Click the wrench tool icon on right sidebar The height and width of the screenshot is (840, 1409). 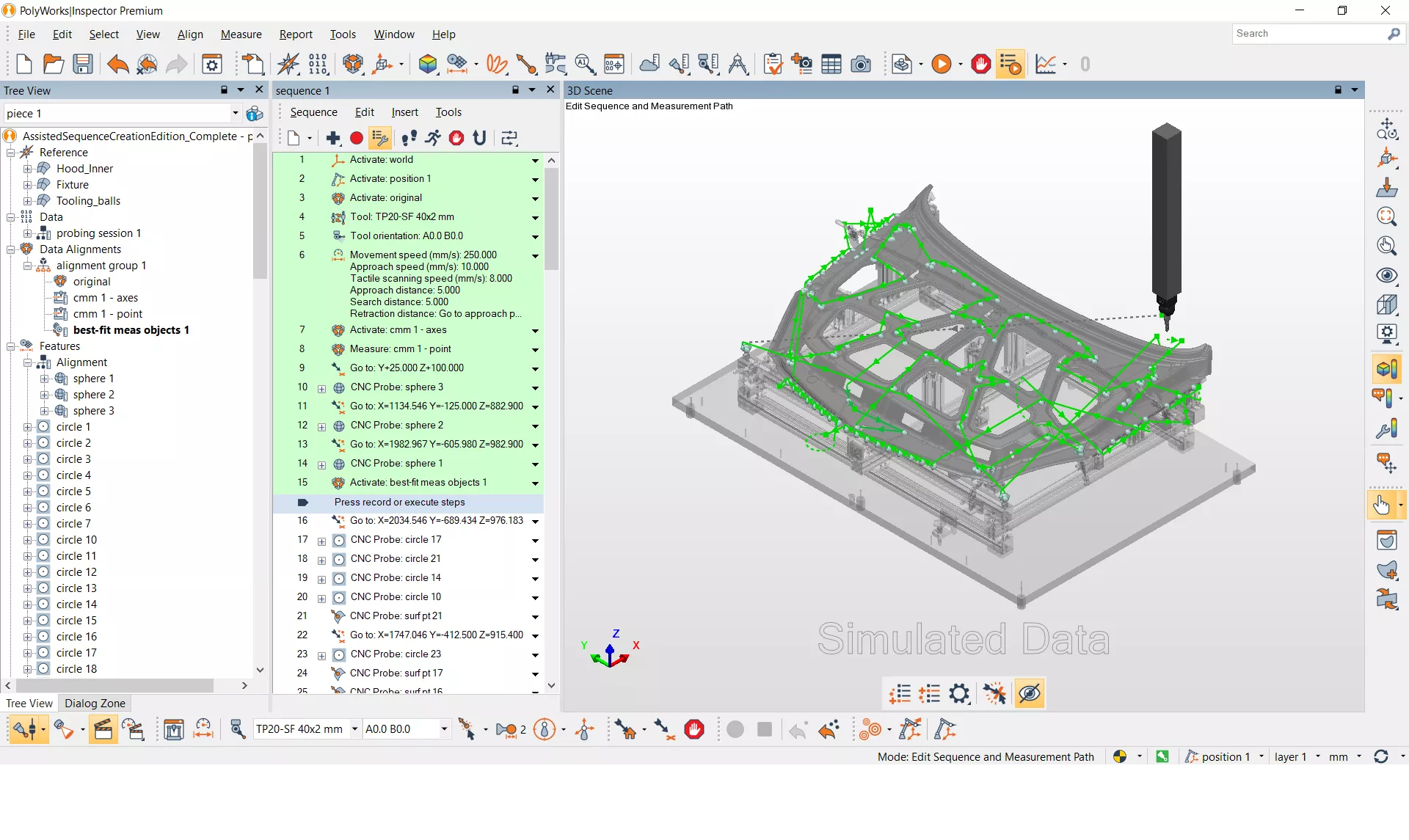pyautogui.click(x=1386, y=429)
